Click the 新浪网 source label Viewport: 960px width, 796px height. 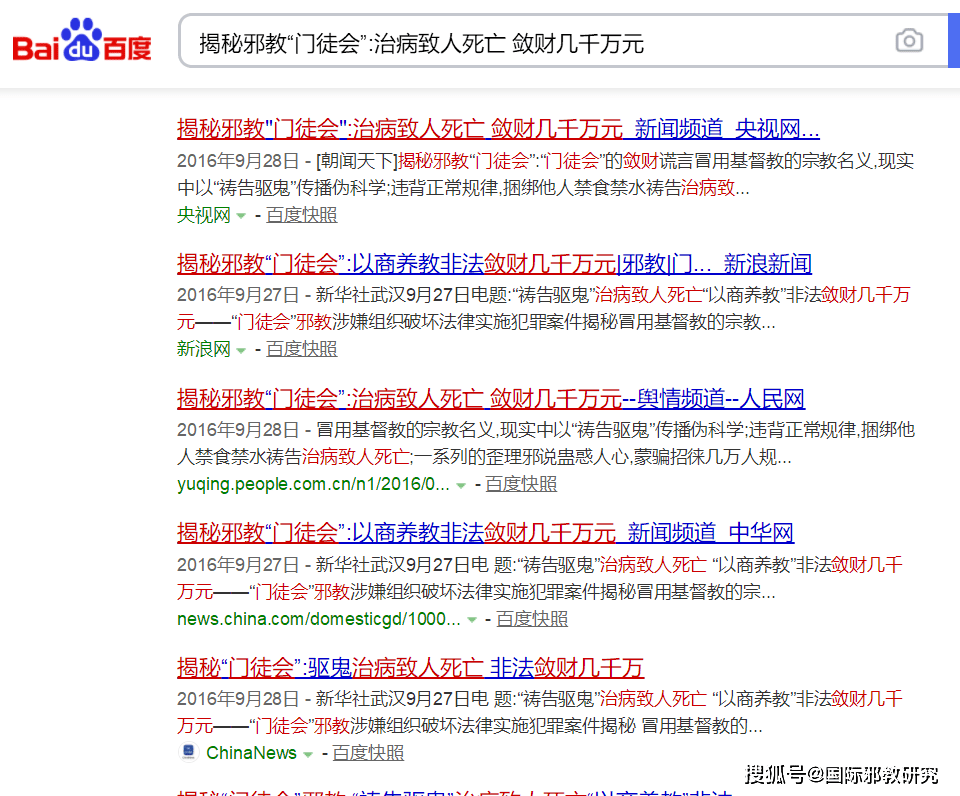coord(204,349)
